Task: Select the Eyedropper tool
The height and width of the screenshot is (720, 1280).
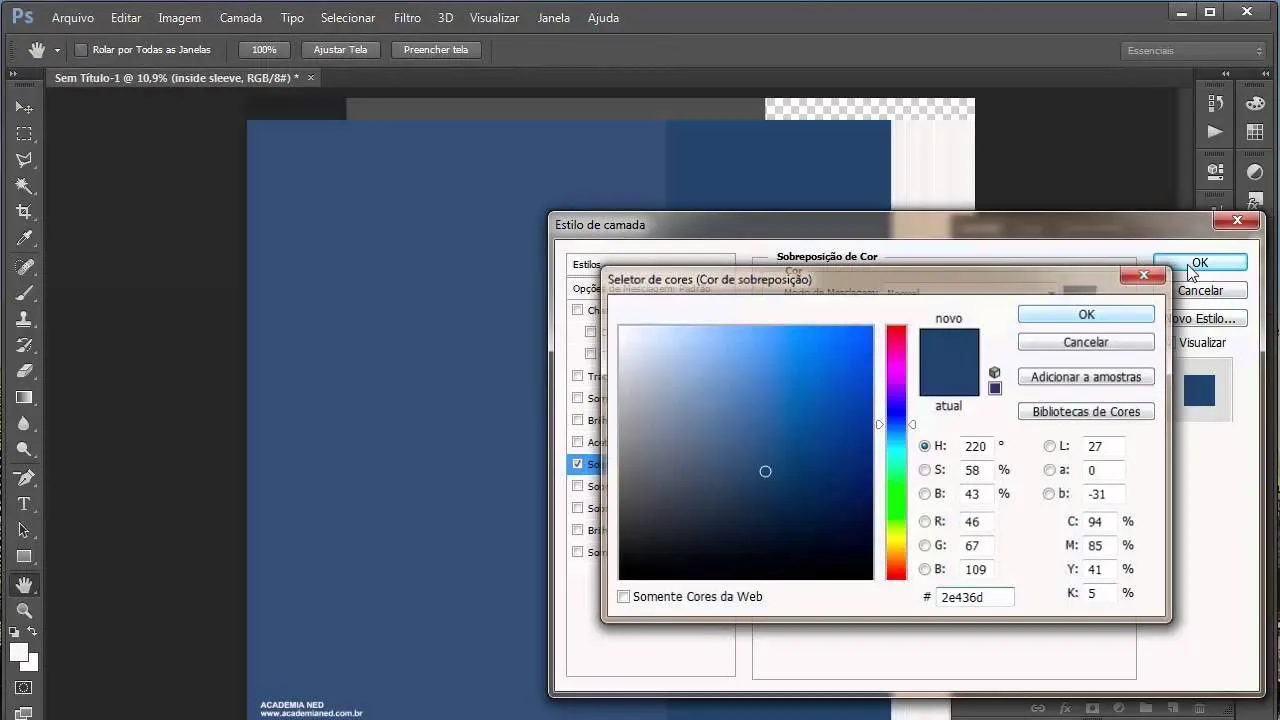Action: tap(24, 239)
